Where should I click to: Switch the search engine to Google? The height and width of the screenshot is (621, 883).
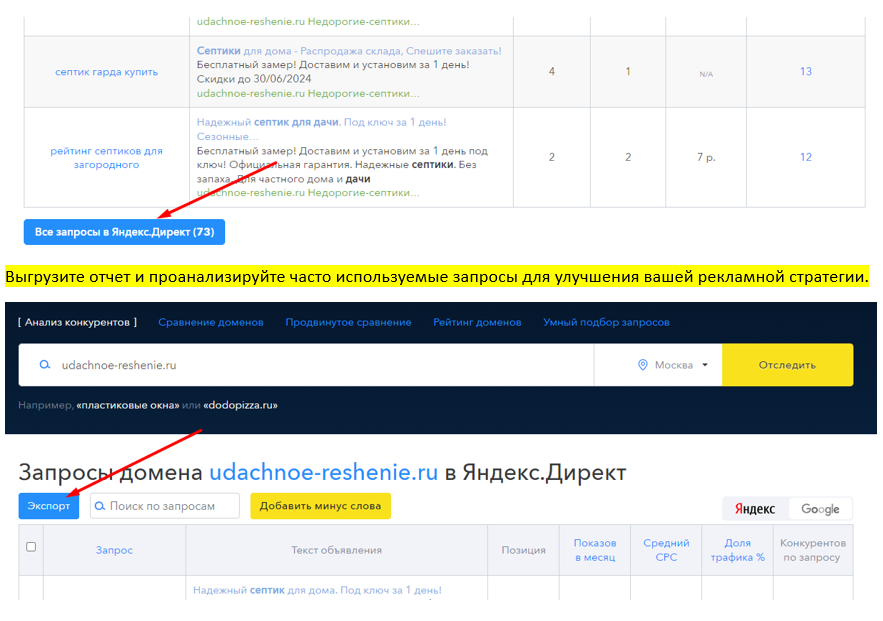coord(820,509)
